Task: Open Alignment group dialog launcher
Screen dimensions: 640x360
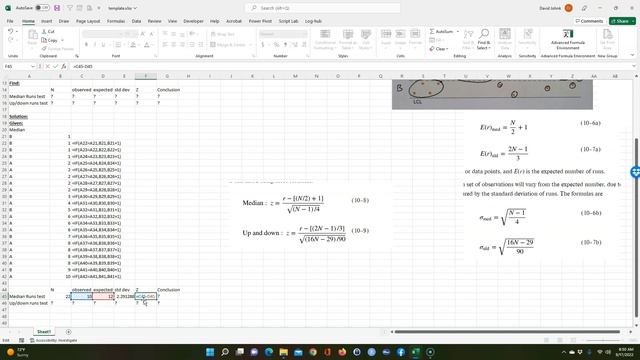Action: [x=253, y=56]
